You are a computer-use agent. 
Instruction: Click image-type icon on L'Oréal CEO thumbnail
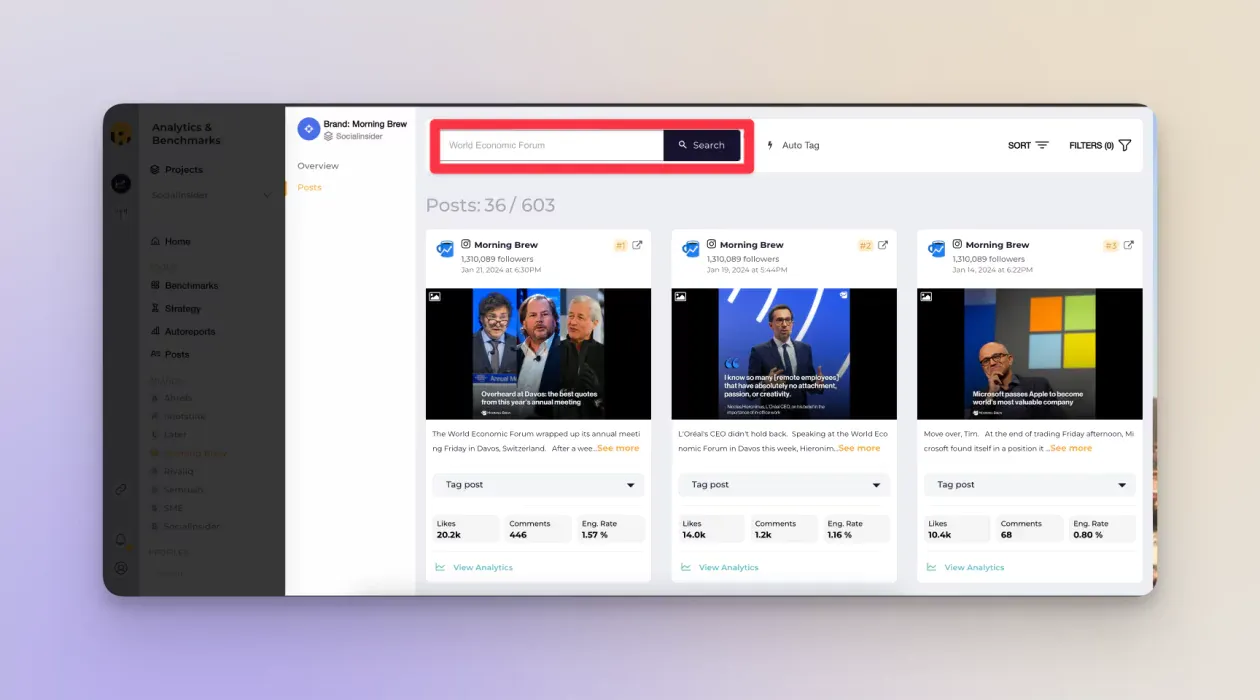point(681,296)
